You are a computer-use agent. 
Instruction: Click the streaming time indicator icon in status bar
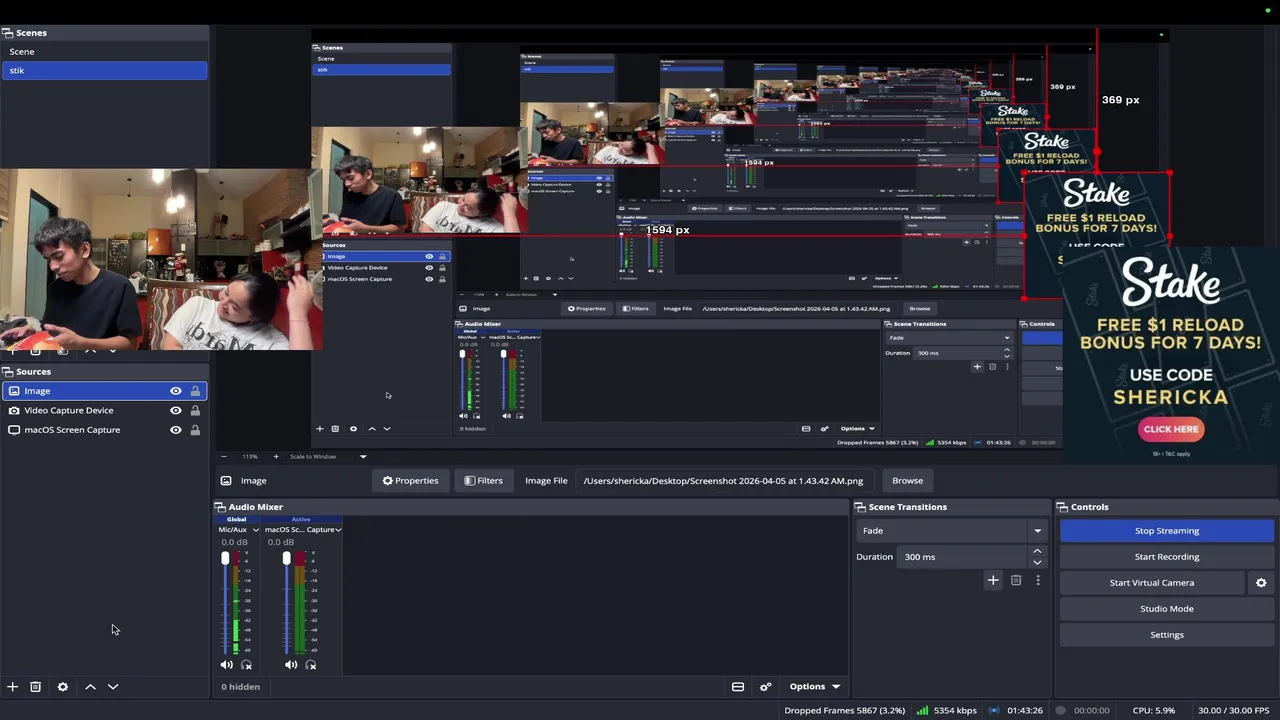point(995,711)
